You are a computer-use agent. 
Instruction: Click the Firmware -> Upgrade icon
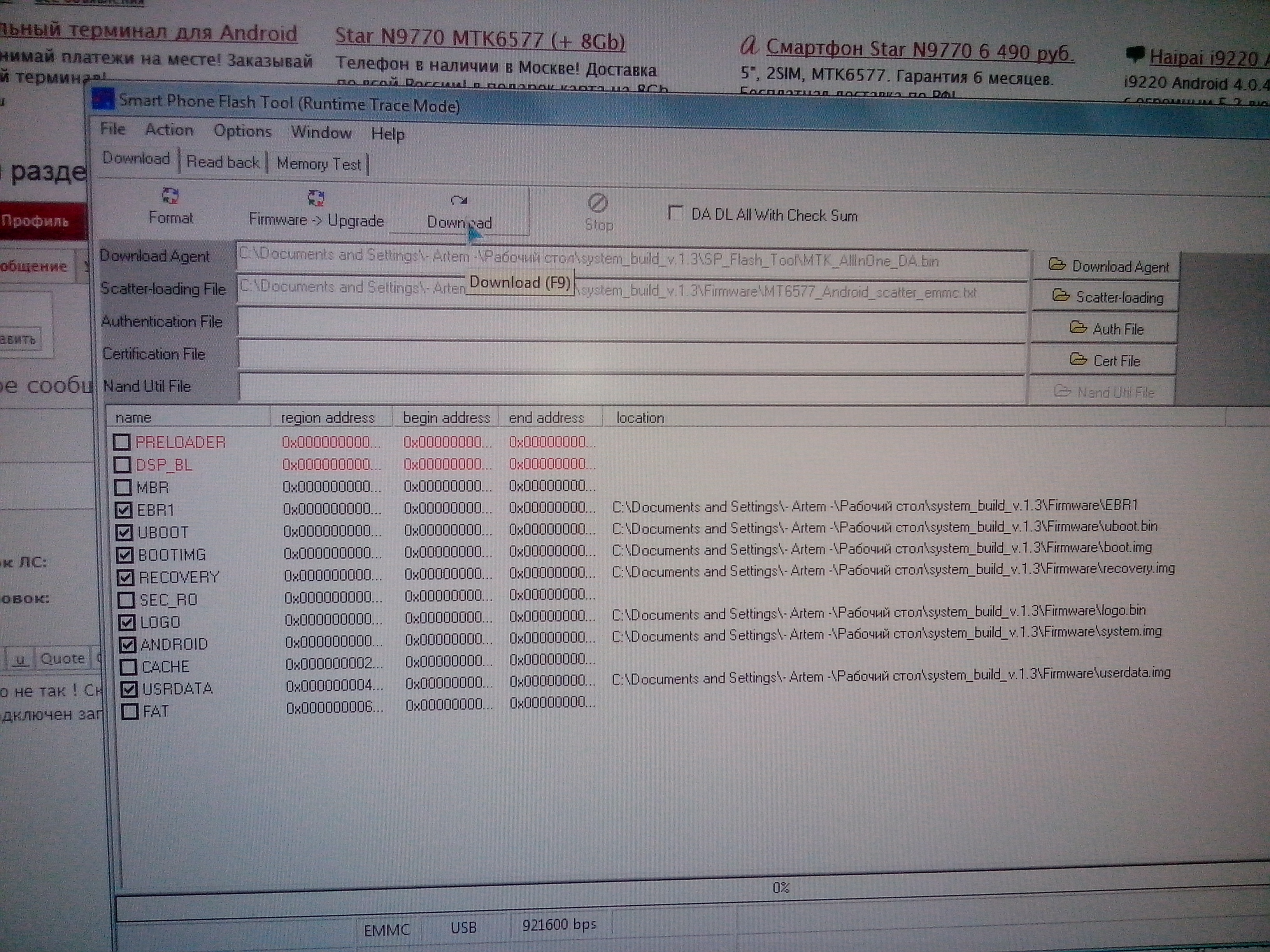316,198
